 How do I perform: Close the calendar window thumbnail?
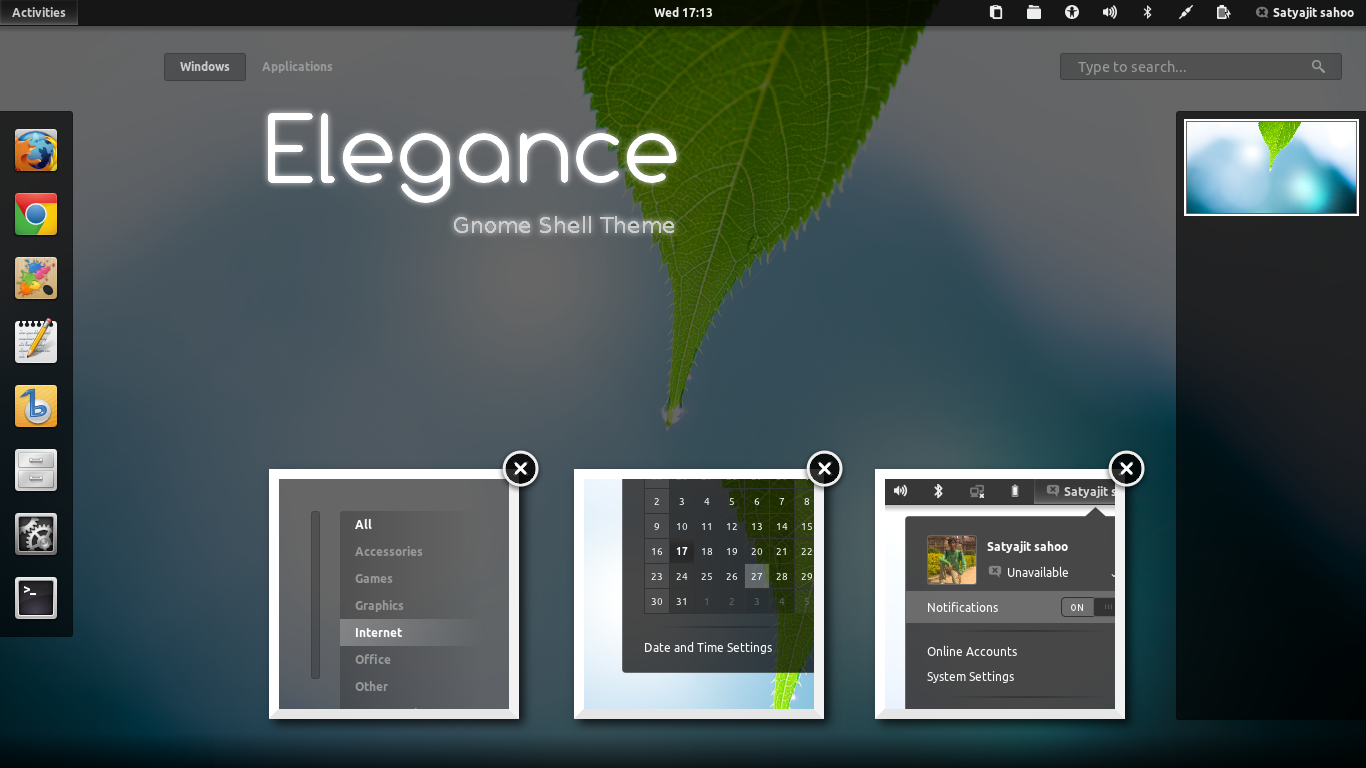coord(824,468)
